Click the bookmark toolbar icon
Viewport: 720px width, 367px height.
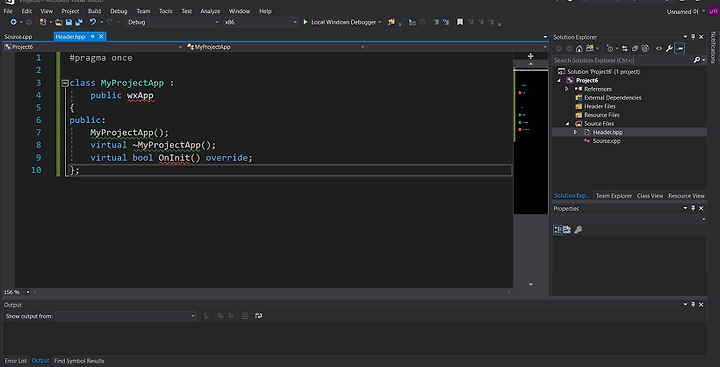[x=460, y=22]
